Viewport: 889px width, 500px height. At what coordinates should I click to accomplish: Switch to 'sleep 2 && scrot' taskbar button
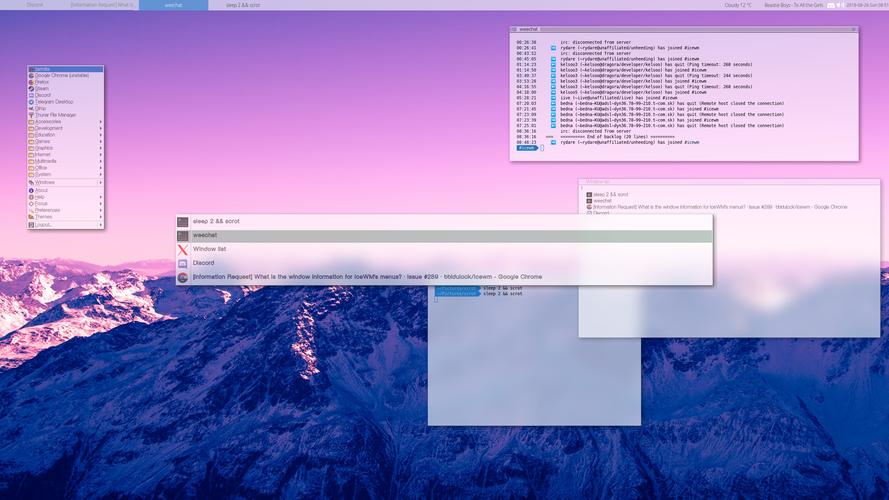(x=243, y=5)
